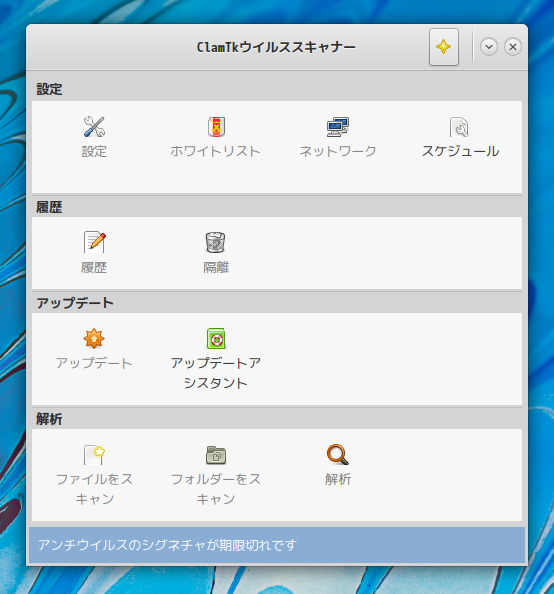
Task: Open the スケジュール scheduler icon
Action: [460, 127]
